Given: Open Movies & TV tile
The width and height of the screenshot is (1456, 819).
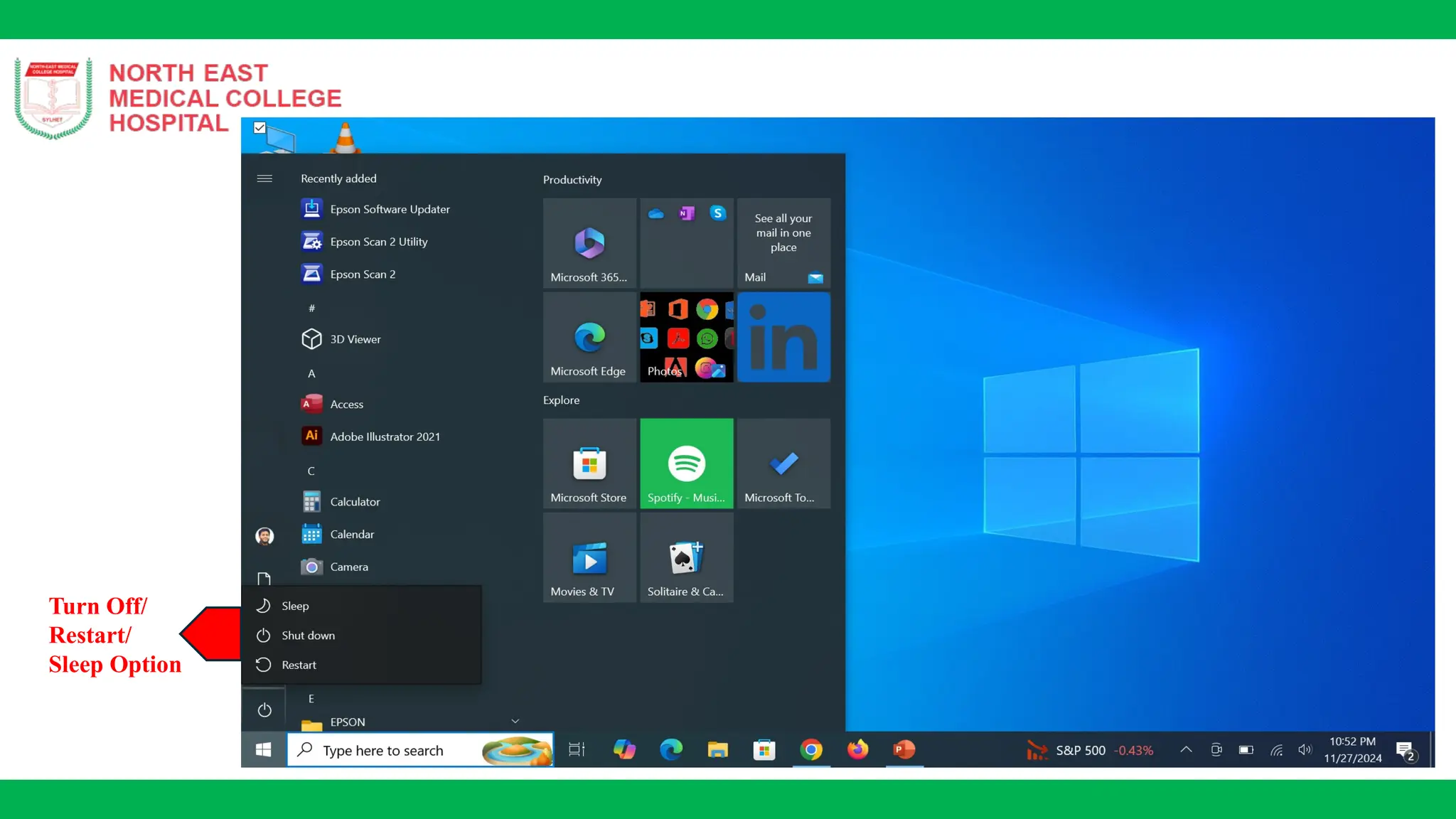Looking at the screenshot, I should coord(589,558).
